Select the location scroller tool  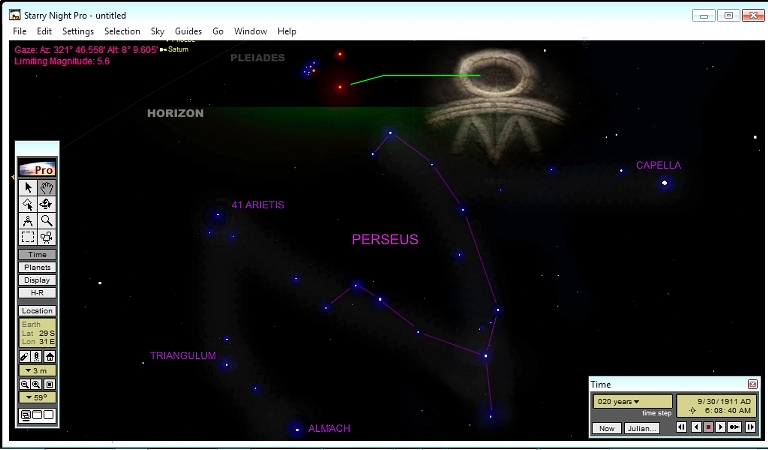pos(47,204)
